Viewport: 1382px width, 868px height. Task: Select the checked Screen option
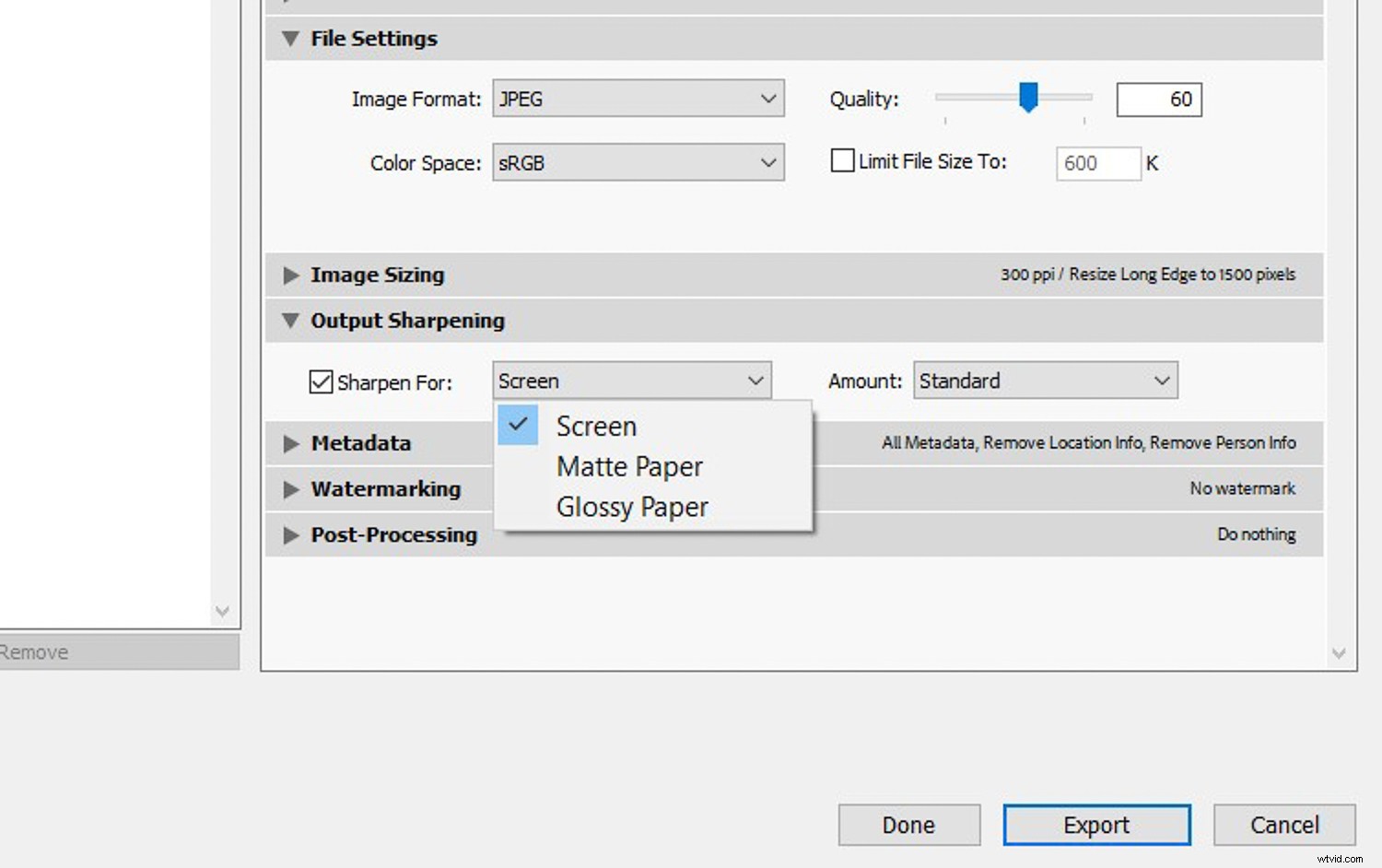pos(596,427)
